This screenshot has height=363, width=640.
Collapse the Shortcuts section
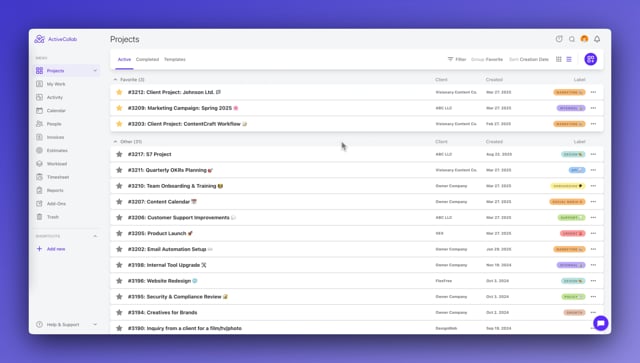click(95, 236)
